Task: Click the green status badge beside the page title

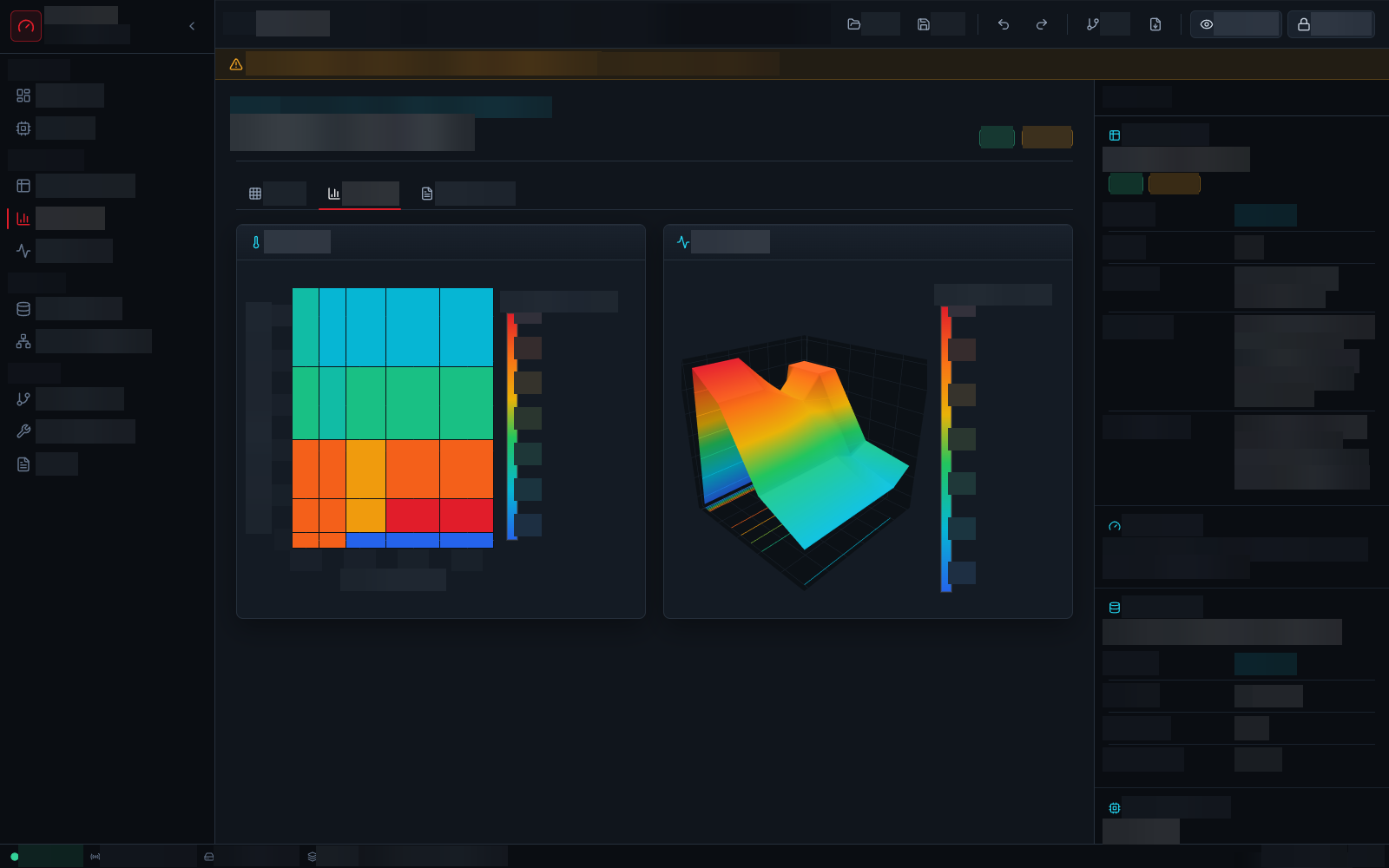Action: (997, 137)
